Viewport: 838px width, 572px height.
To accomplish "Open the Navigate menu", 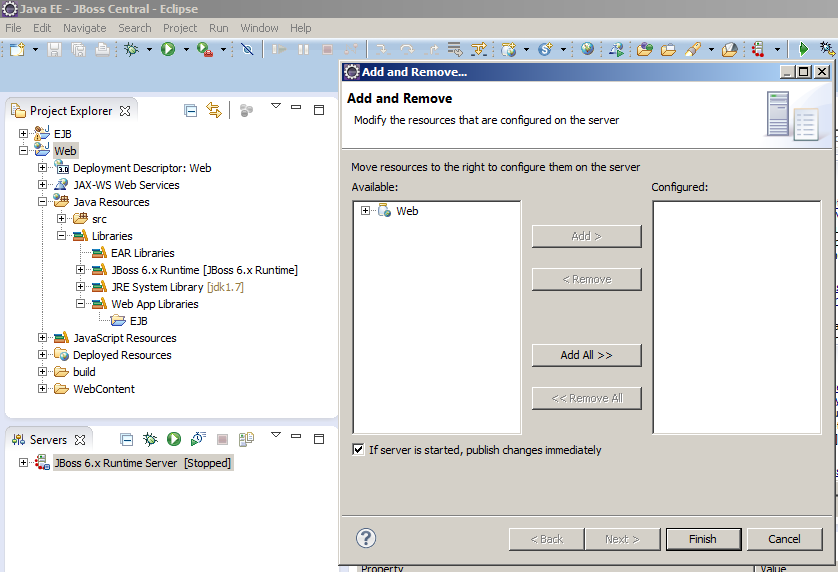I will click(84, 28).
